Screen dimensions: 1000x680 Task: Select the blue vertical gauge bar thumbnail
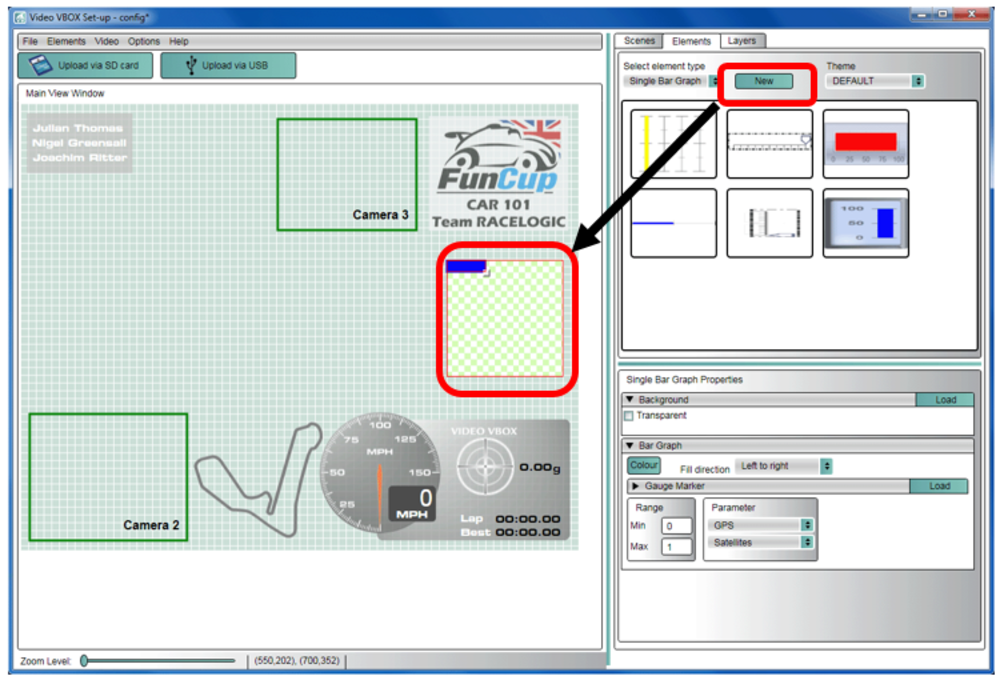(866, 223)
